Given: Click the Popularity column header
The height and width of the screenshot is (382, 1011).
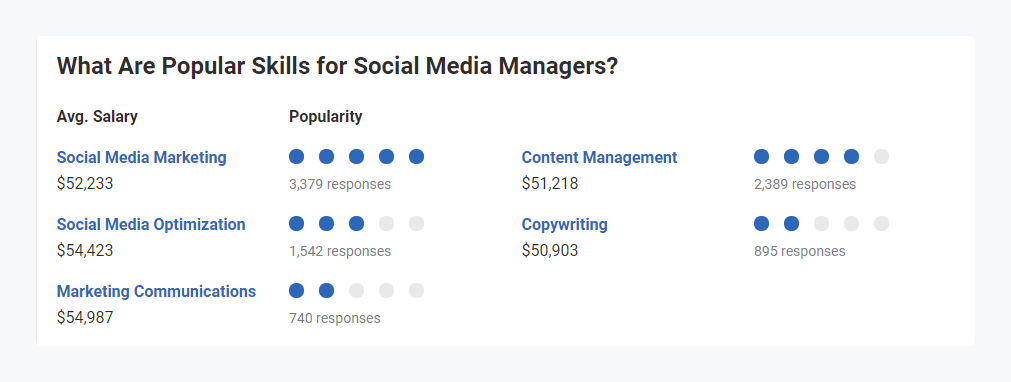Looking at the screenshot, I should (326, 117).
